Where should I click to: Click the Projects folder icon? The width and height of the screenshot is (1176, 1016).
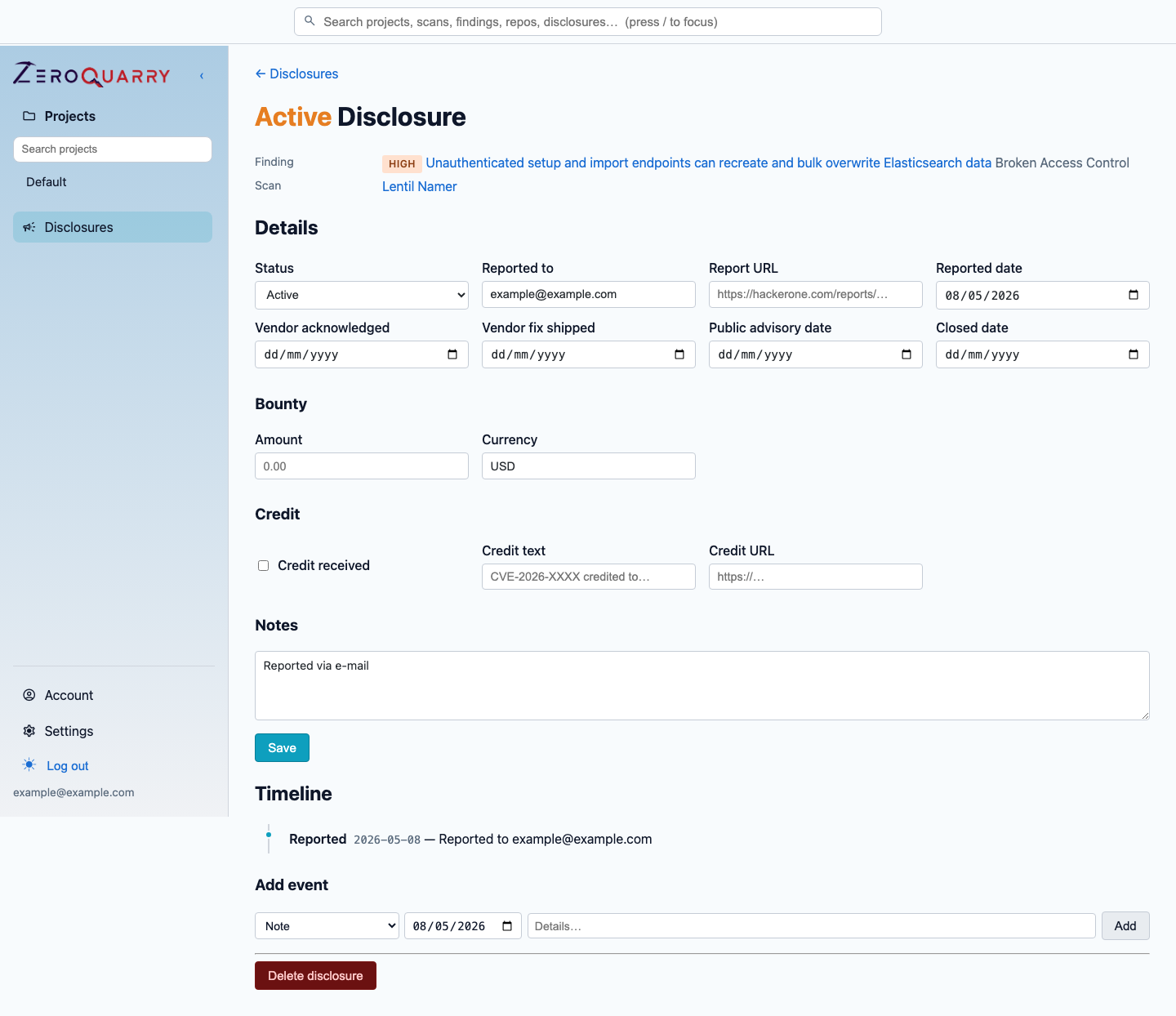click(29, 116)
